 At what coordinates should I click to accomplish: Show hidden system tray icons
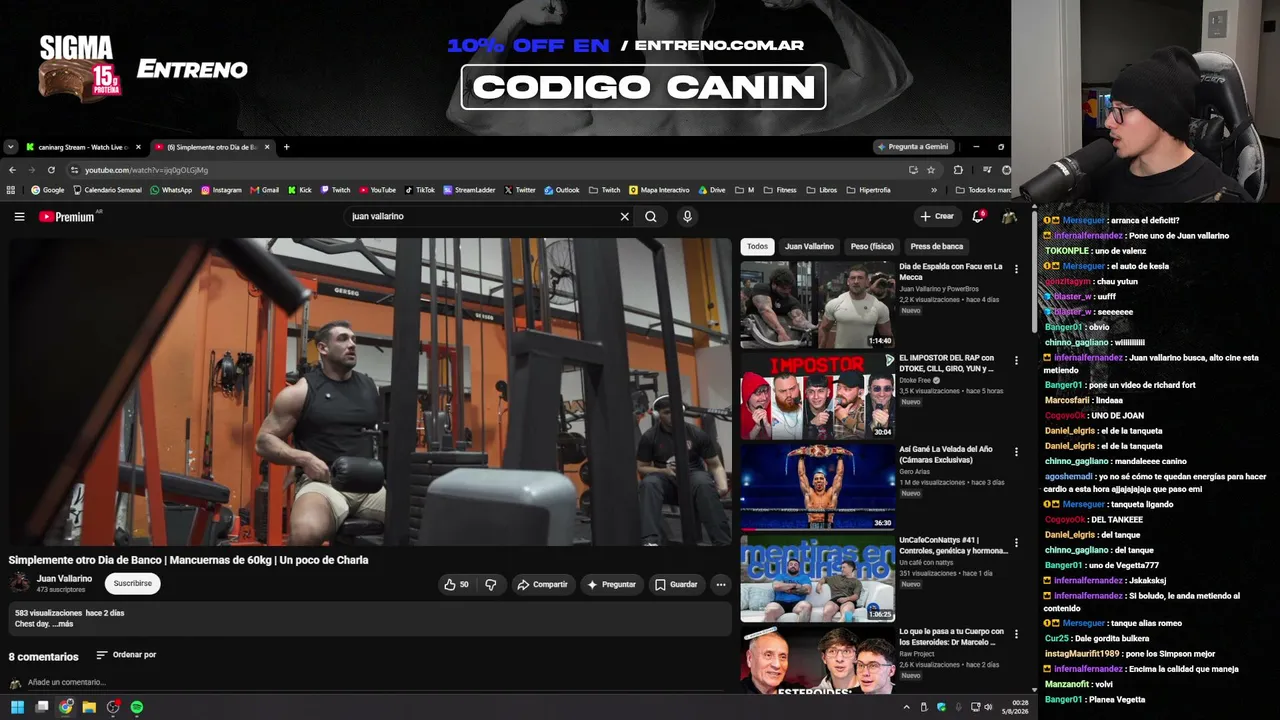pyautogui.click(x=907, y=707)
